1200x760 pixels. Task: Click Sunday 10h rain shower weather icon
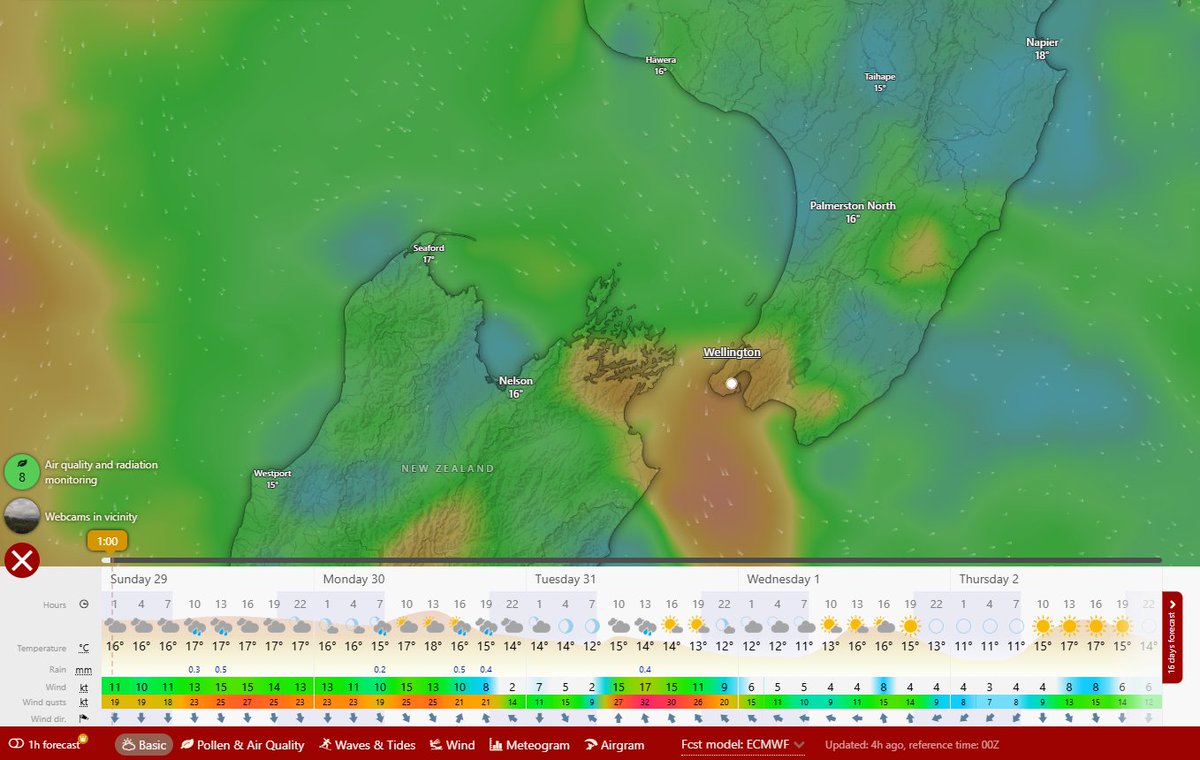point(194,627)
